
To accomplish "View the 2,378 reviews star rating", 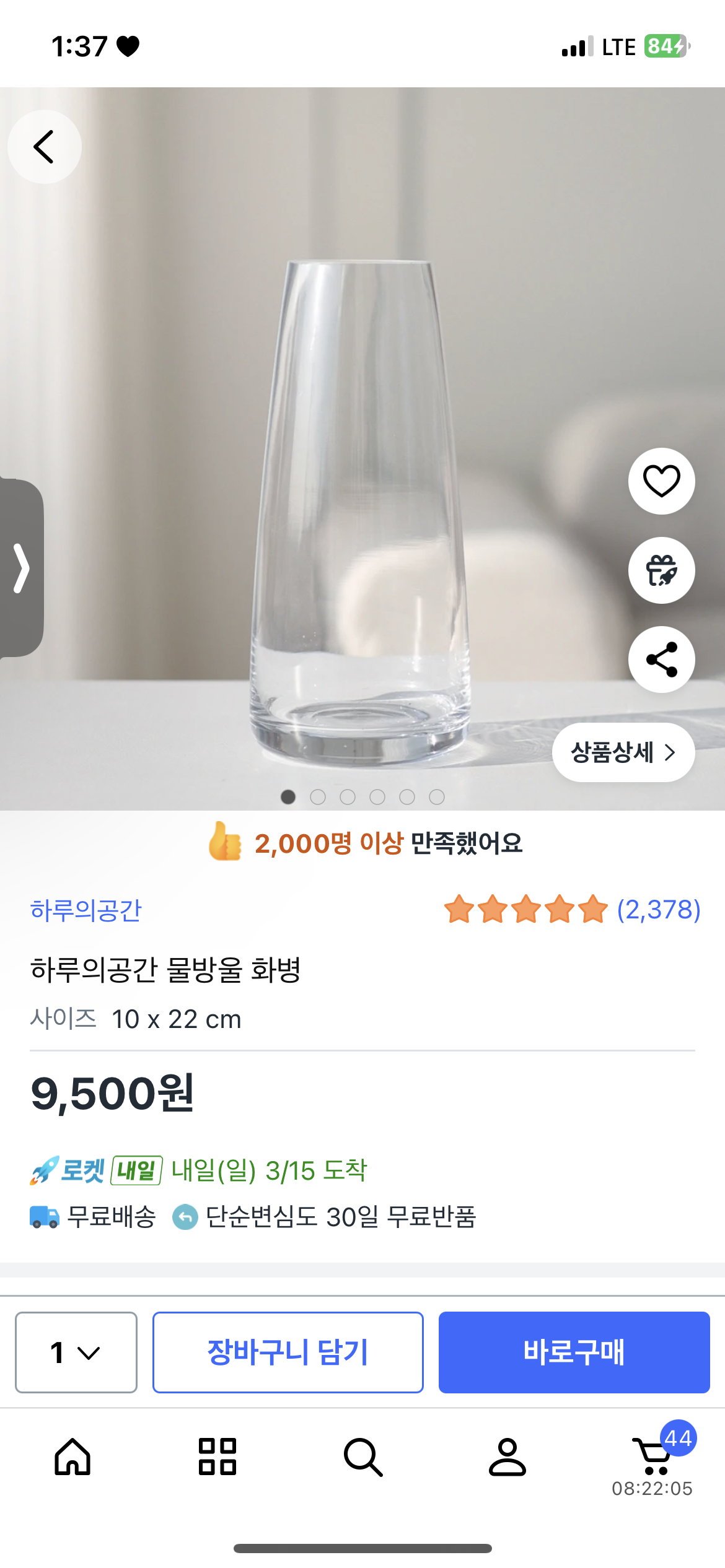I will click(x=572, y=910).
